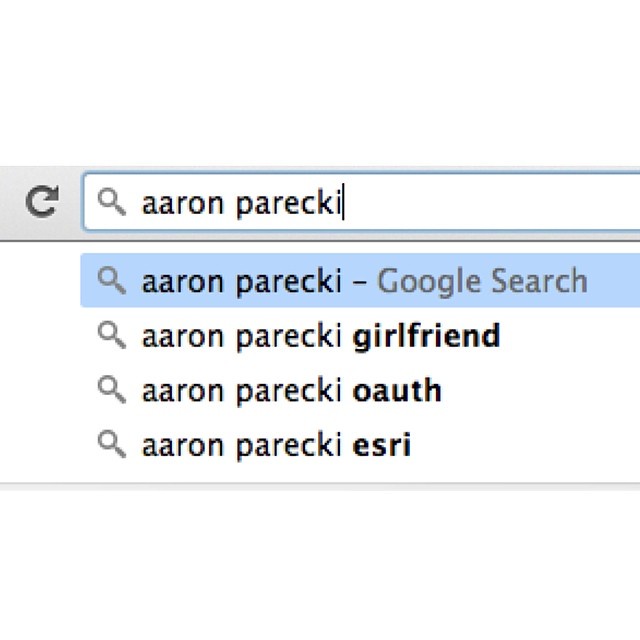
Task: Click the typed "aaron parecki" text in address bar
Action: [x=241, y=203]
